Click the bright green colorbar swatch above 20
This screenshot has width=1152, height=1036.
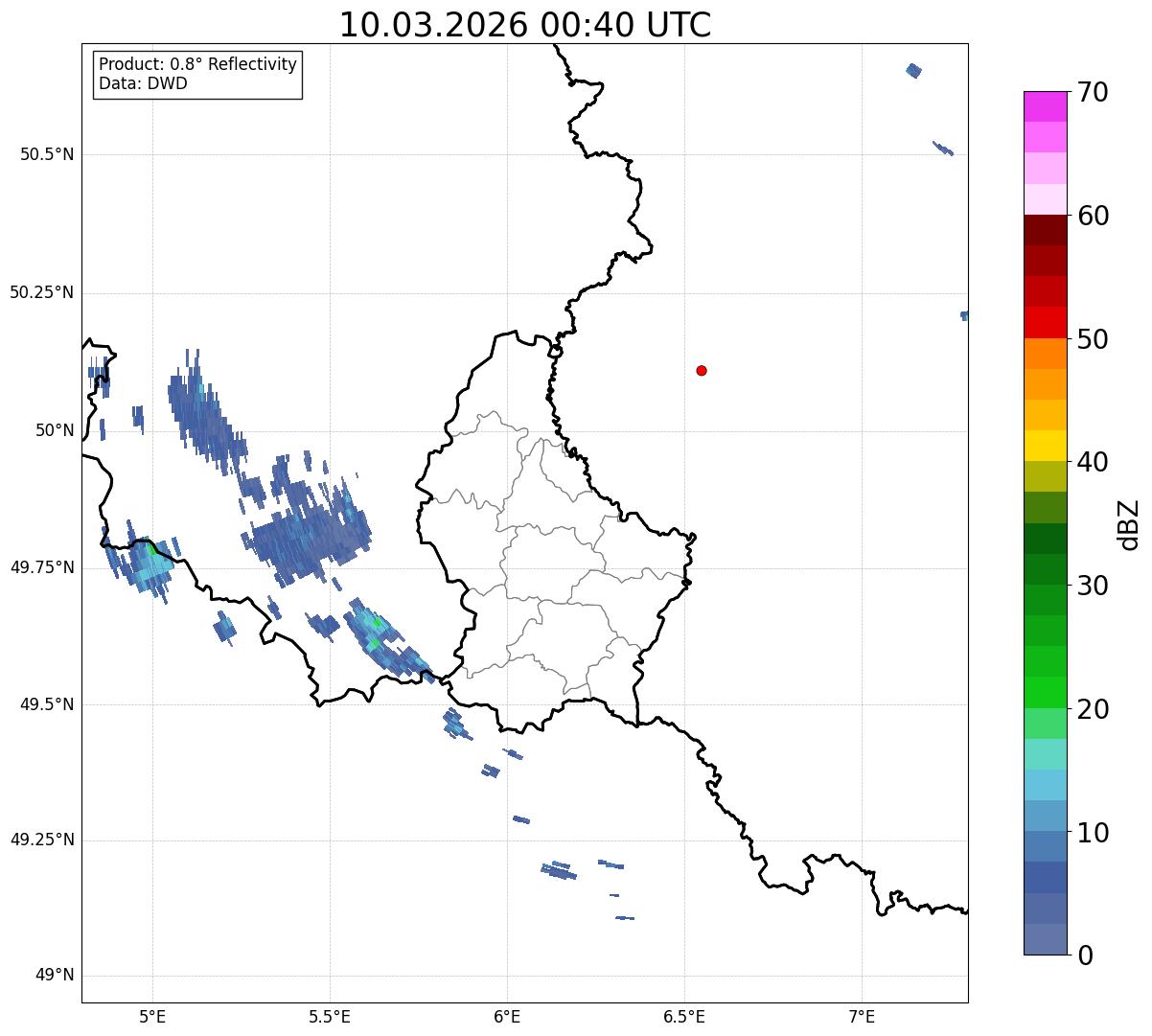tap(1045, 692)
